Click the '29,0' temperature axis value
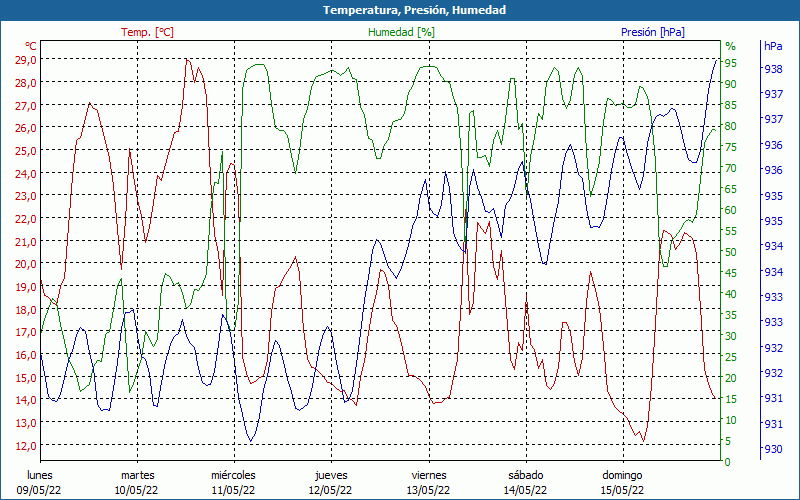 pyautogui.click(x=26, y=60)
